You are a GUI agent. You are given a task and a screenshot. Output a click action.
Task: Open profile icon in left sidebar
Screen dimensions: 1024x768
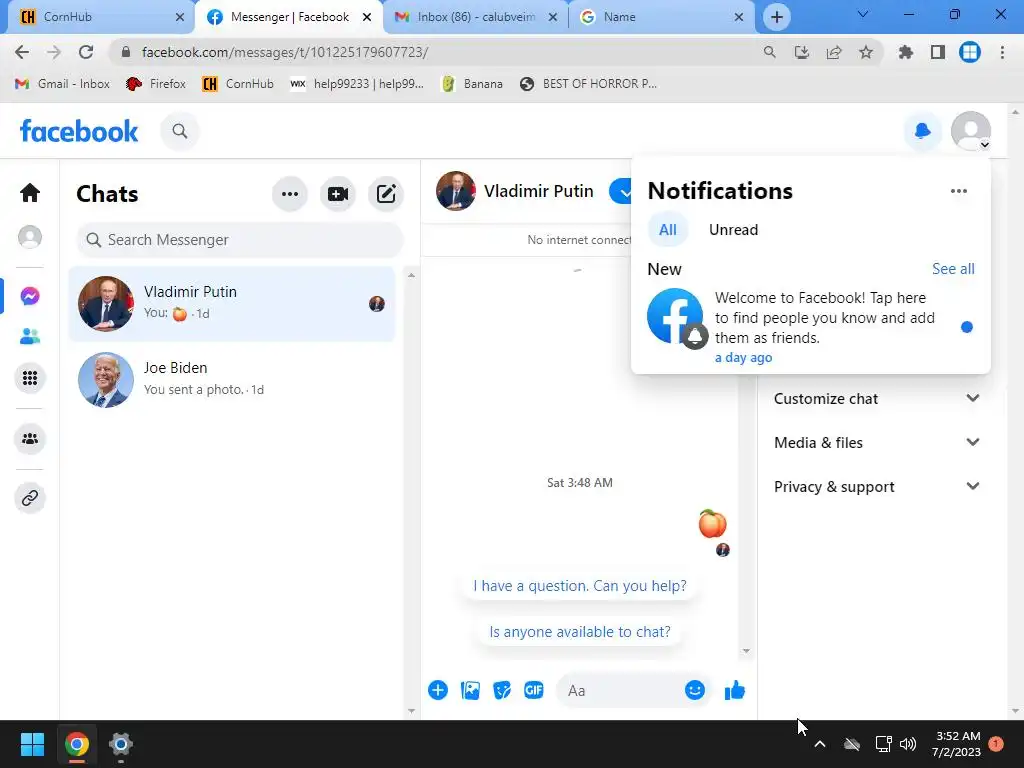point(30,237)
